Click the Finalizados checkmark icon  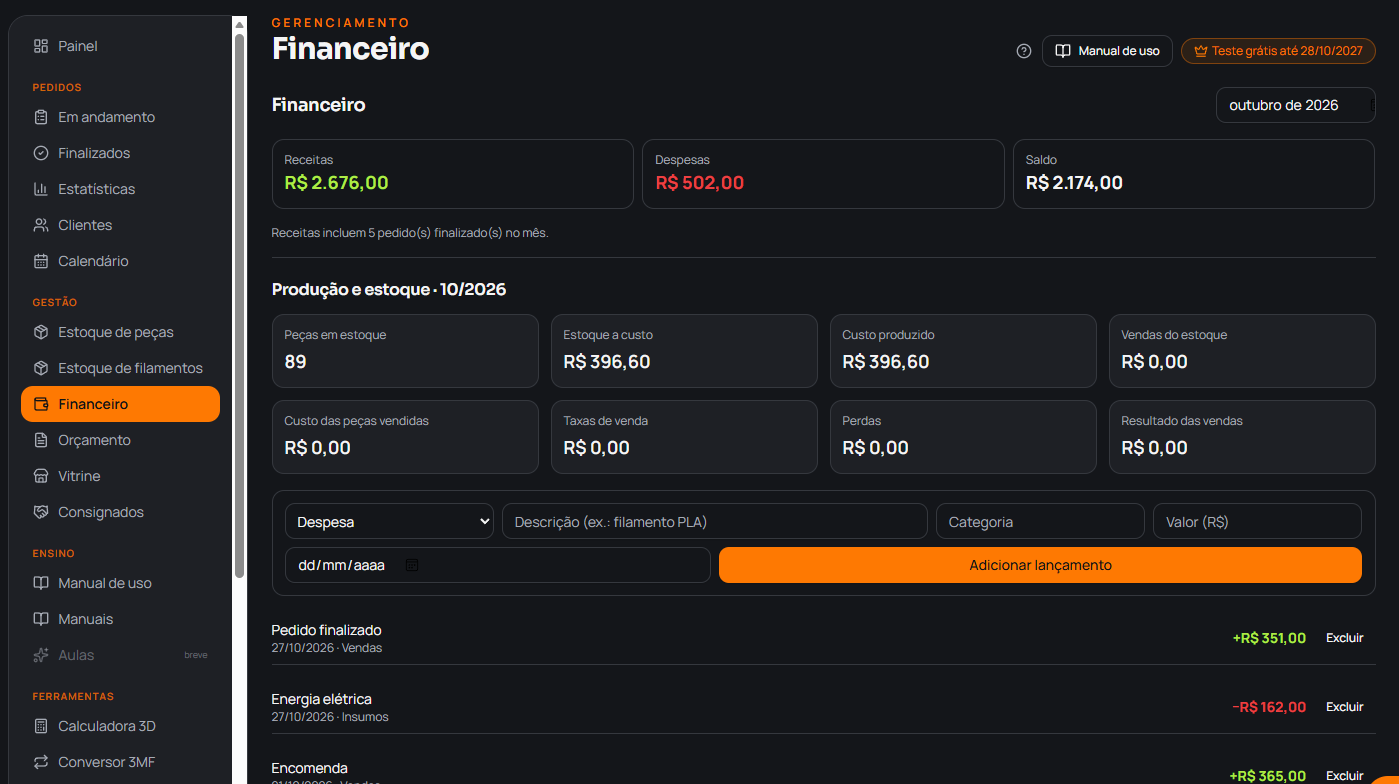[41, 153]
